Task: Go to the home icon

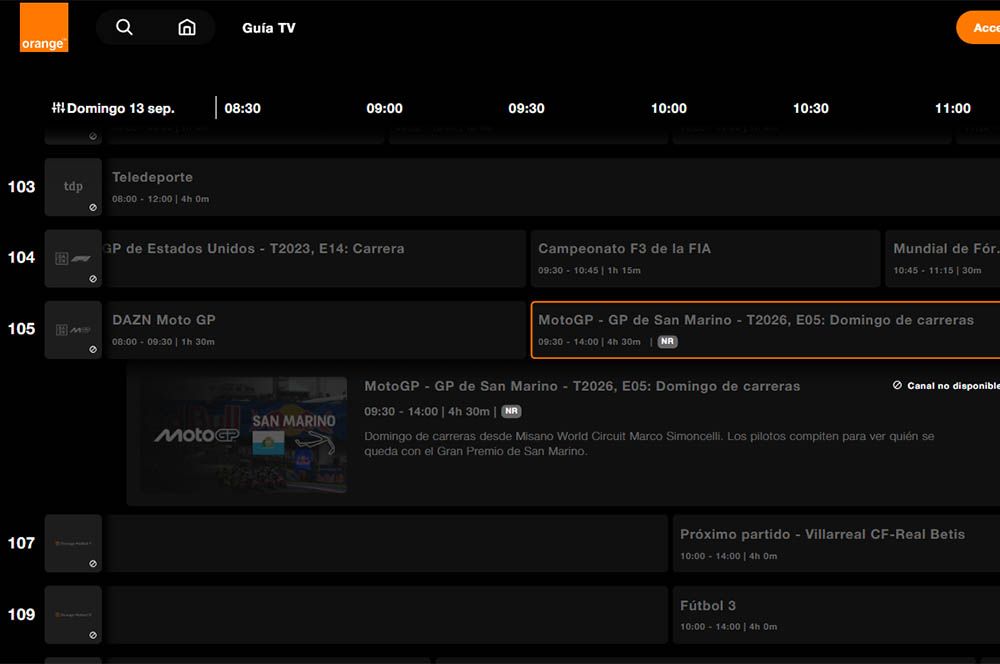Action: click(187, 27)
